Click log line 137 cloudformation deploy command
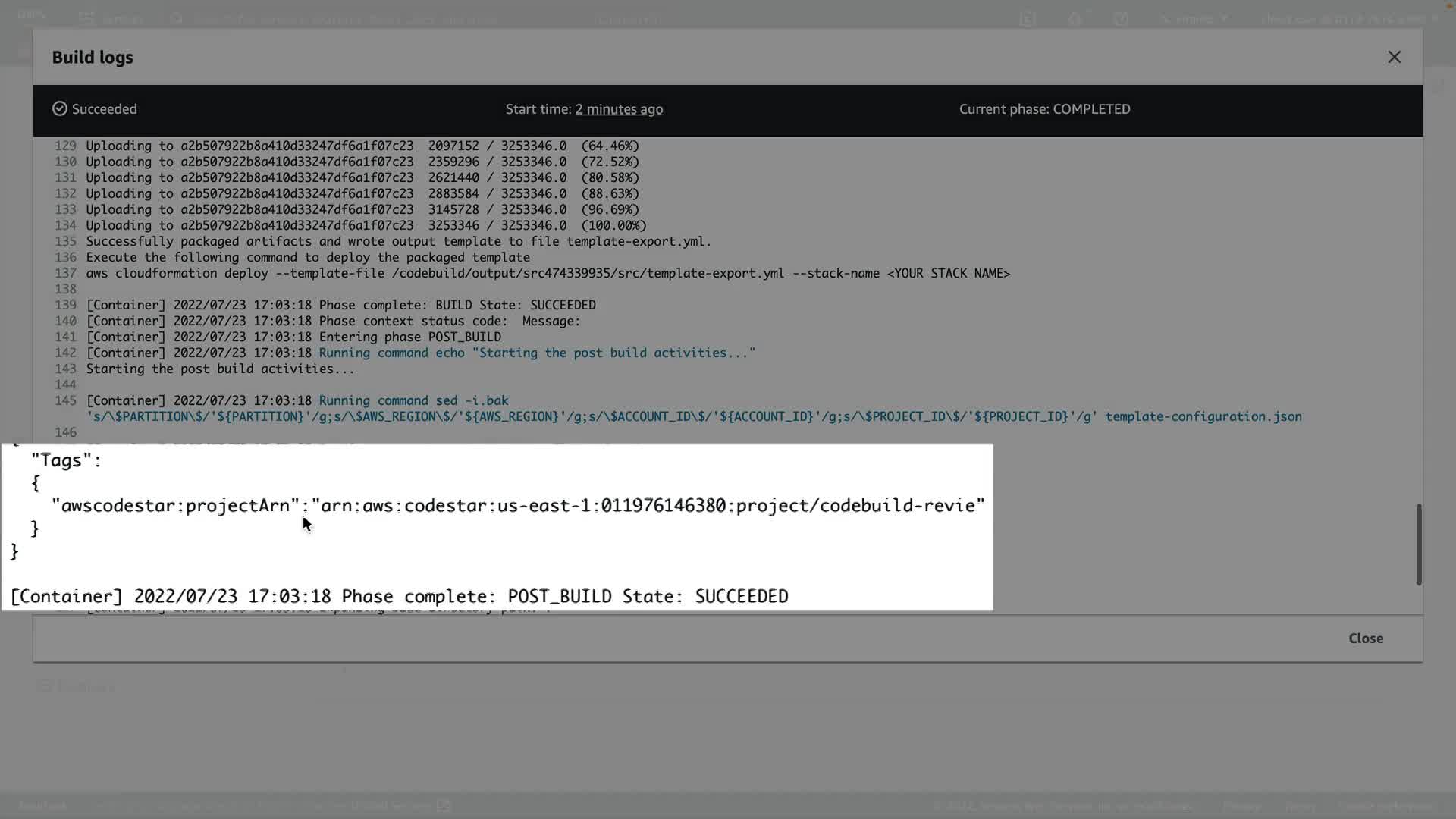This screenshot has height=819, width=1456. (x=548, y=273)
